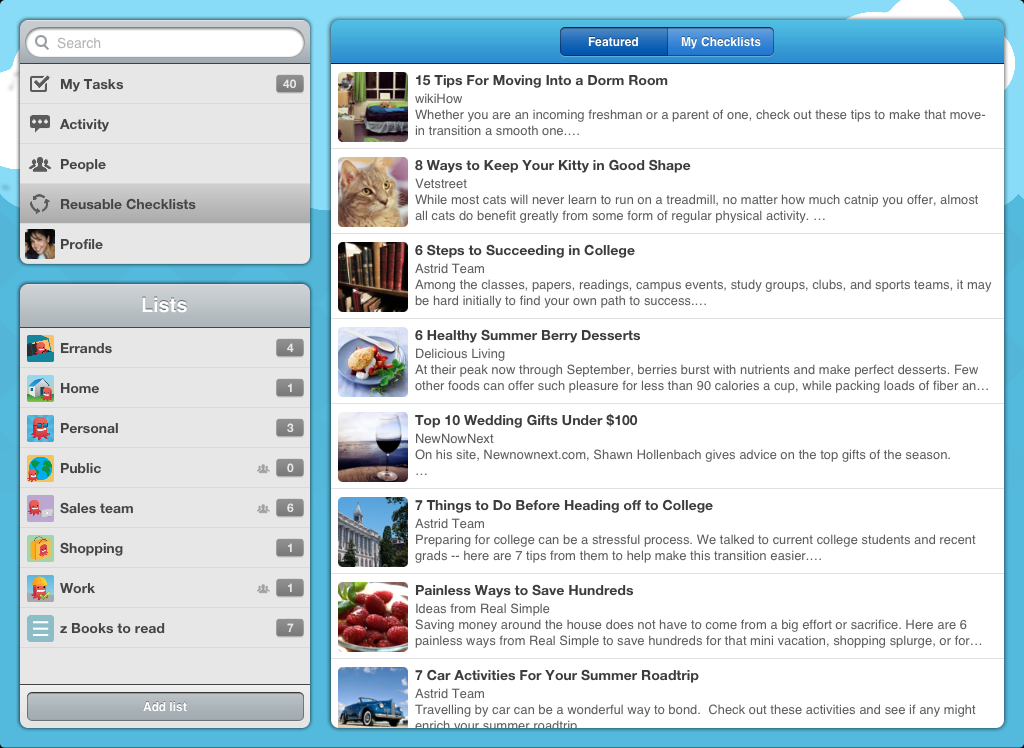Click the Reusable Checklists cycle icon

point(40,204)
